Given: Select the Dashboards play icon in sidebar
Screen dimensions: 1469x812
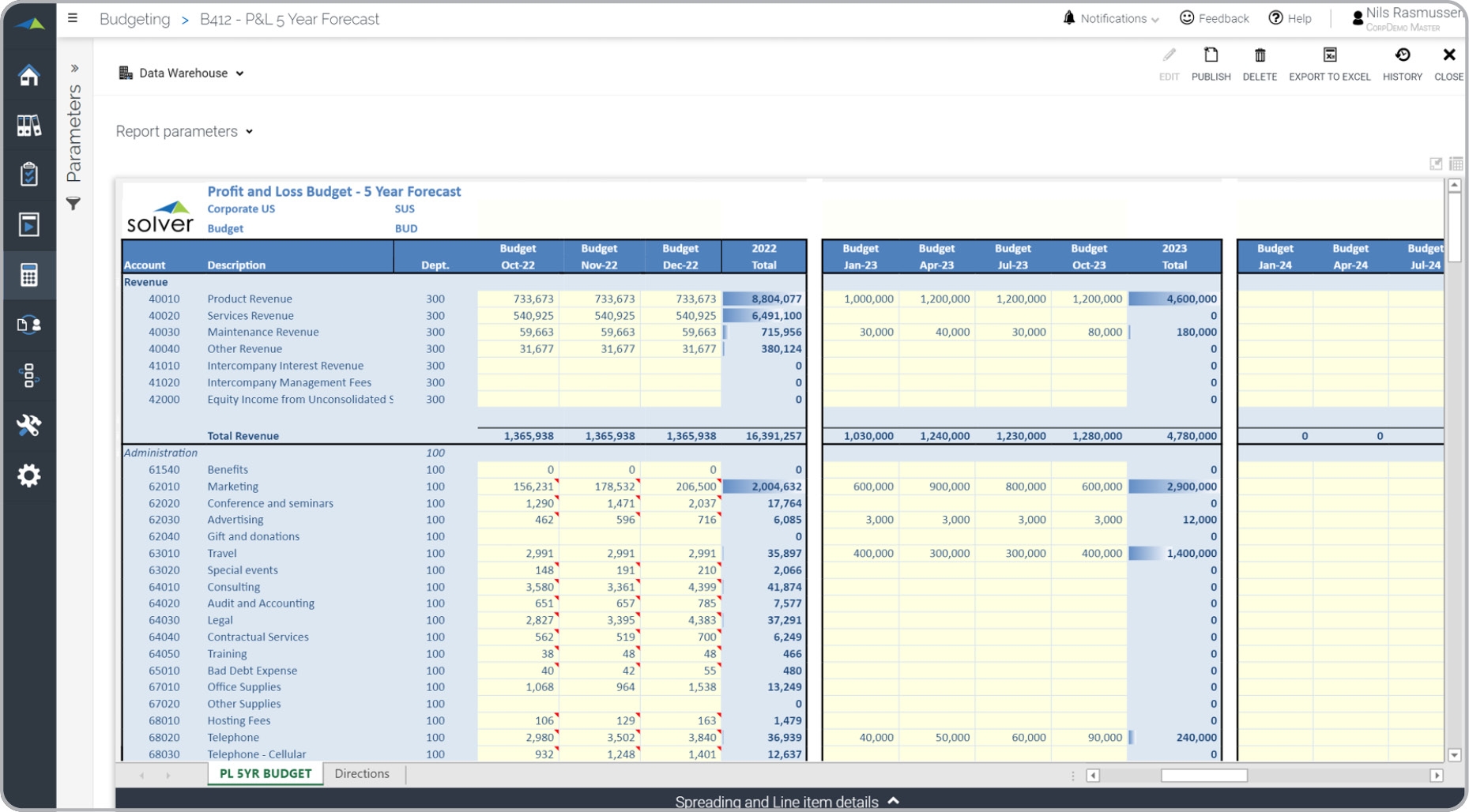Looking at the screenshot, I should click(29, 225).
